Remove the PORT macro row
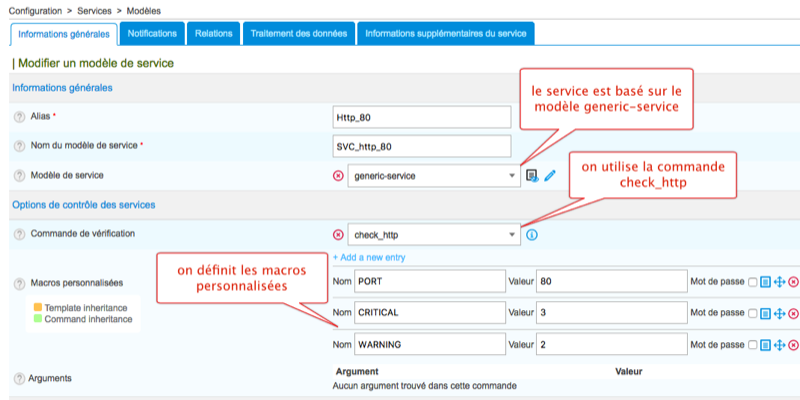The image size is (800, 400). [x=793, y=282]
